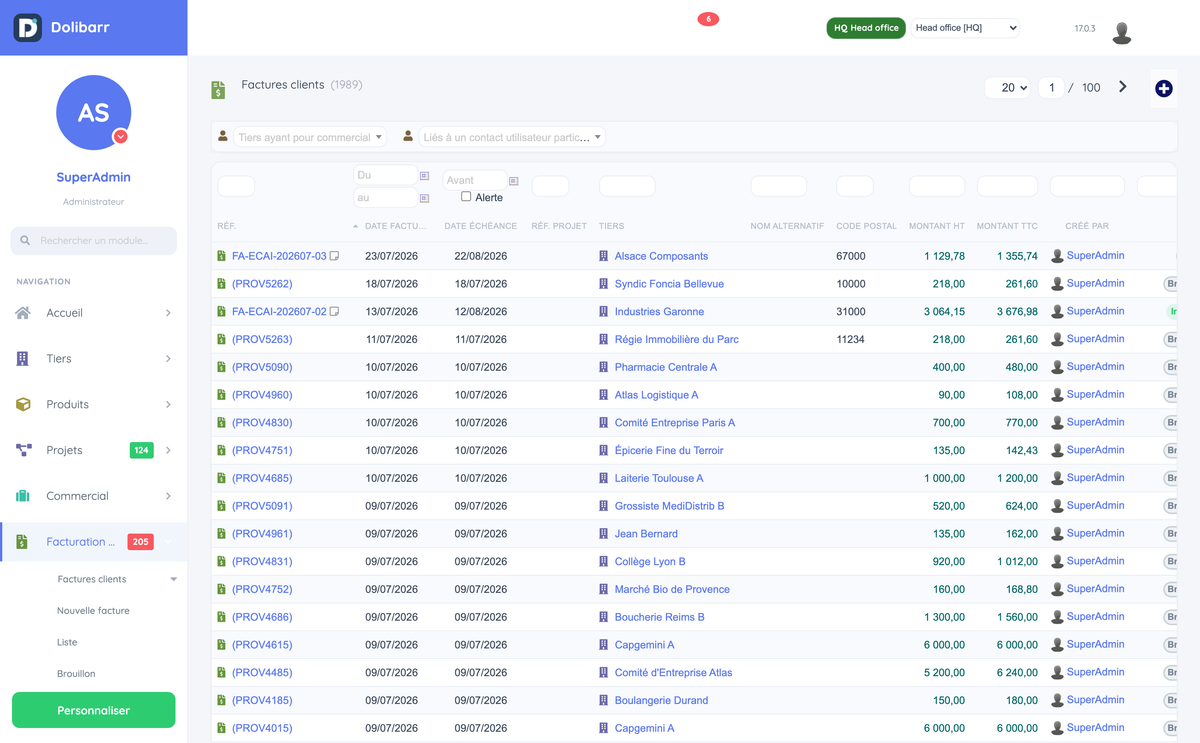Open Liste submenu item
The image size is (1200, 743).
(x=67, y=642)
